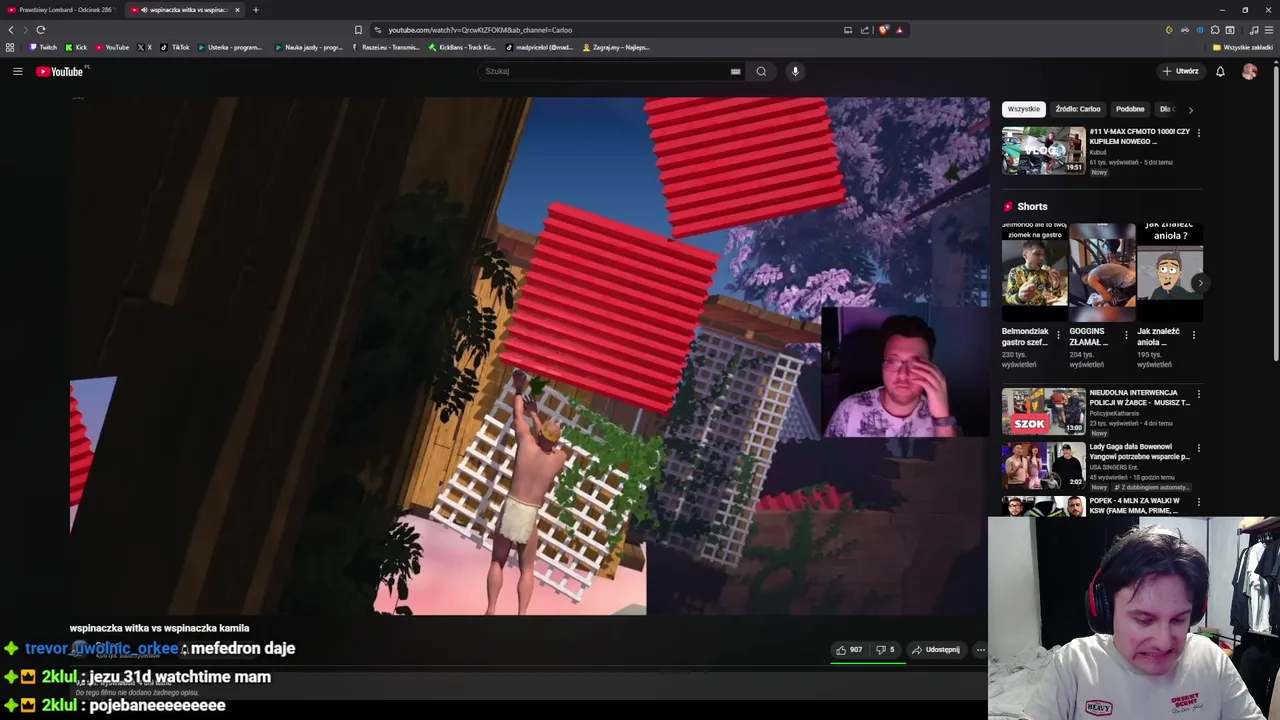Open Wszystkie zakładki bookmarks folder
This screenshot has width=1280, height=720.
pos(1243,47)
